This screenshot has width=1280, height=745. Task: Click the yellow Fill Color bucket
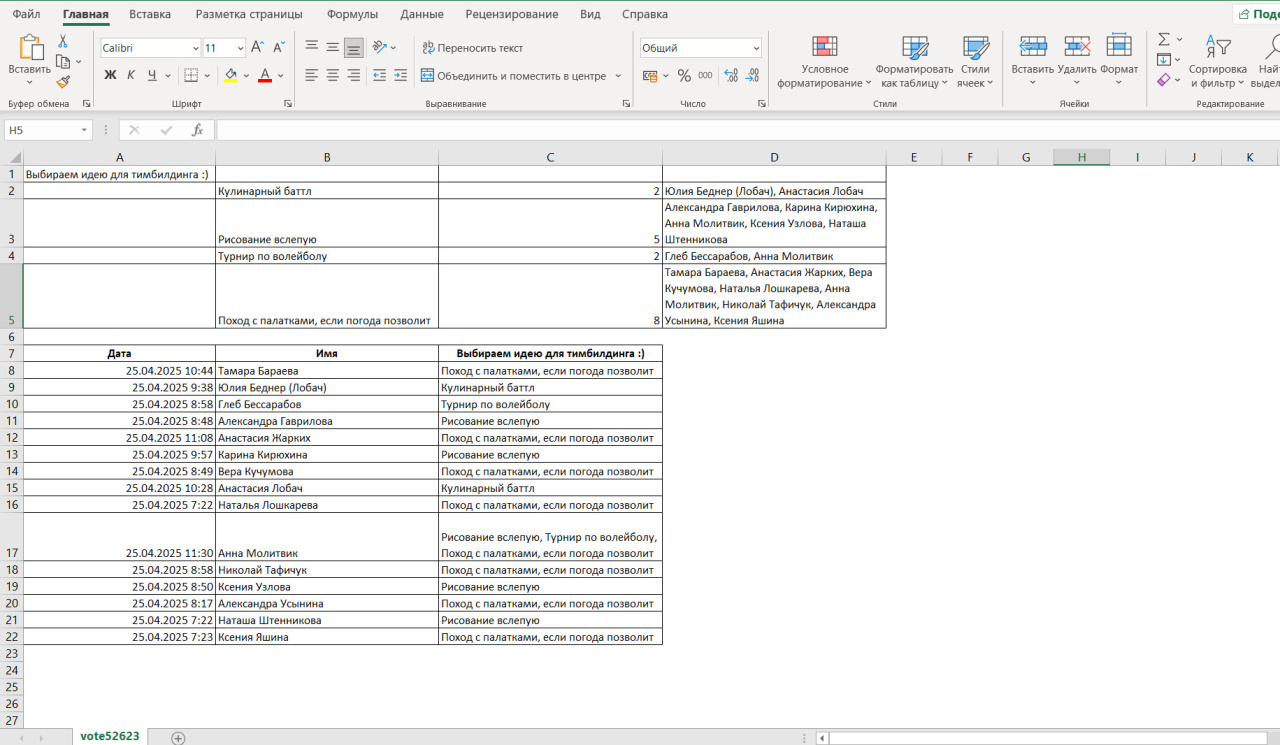tap(231, 75)
